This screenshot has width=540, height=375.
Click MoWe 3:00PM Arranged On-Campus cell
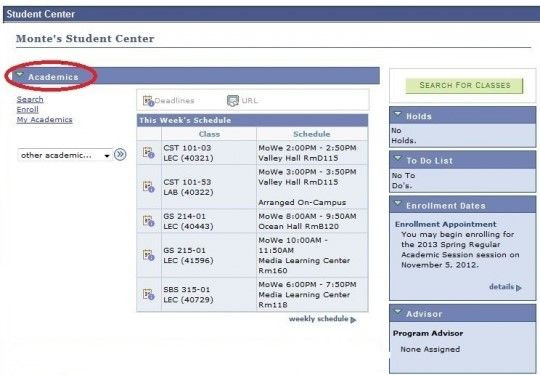click(312, 187)
